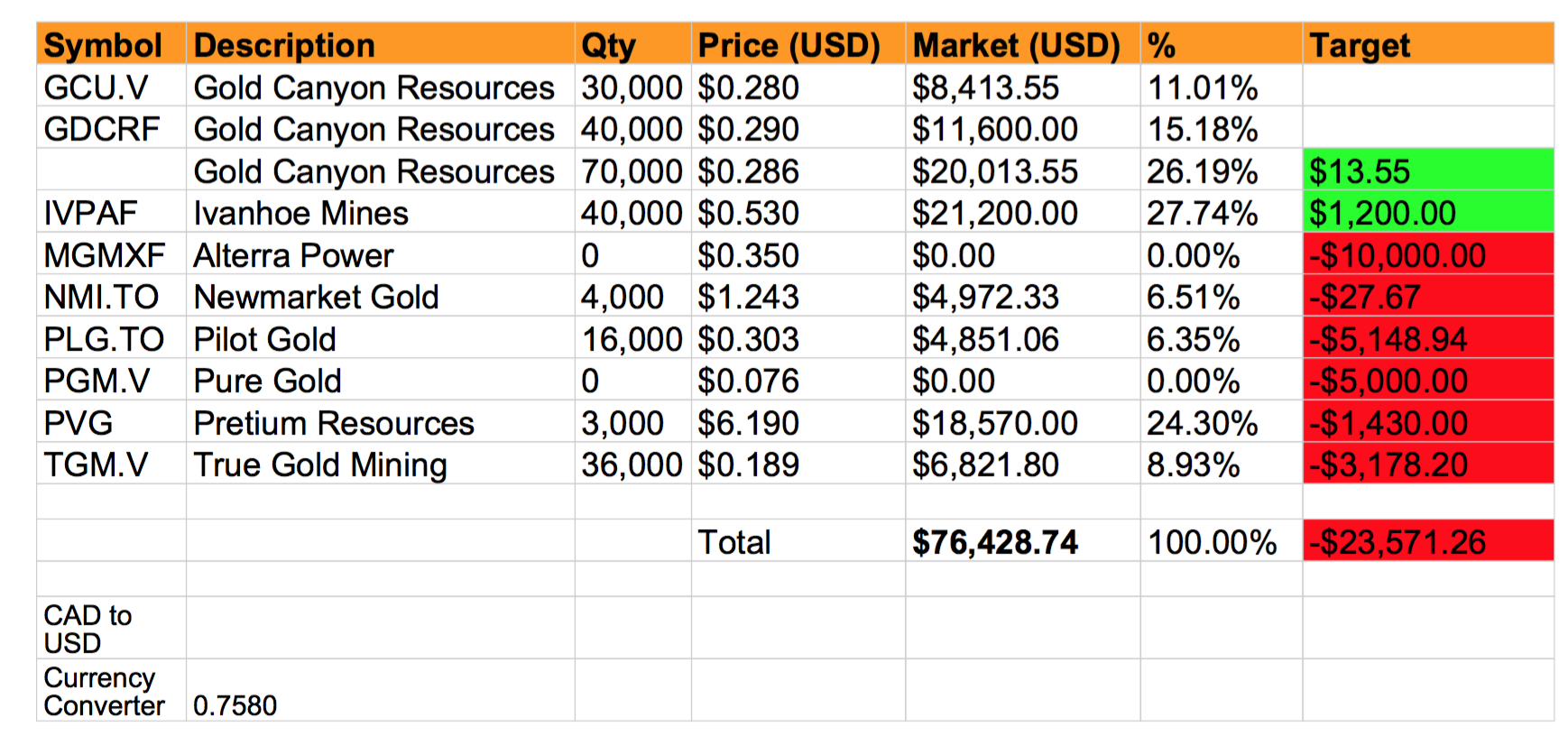This screenshot has height=736, width=1568.
Task: Select the Alterra Power description cell
Action: [380, 253]
